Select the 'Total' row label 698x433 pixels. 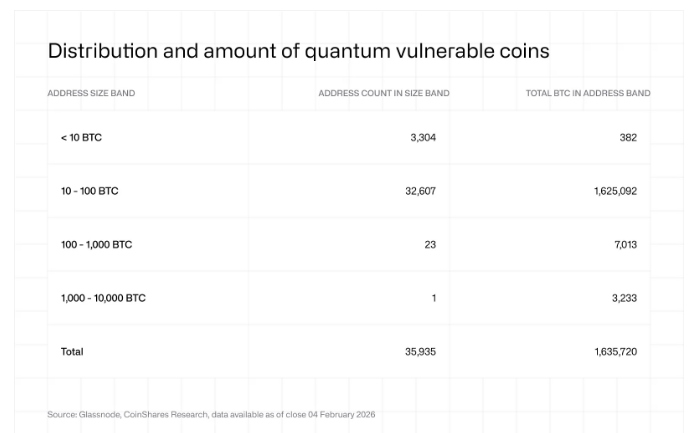coord(73,351)
